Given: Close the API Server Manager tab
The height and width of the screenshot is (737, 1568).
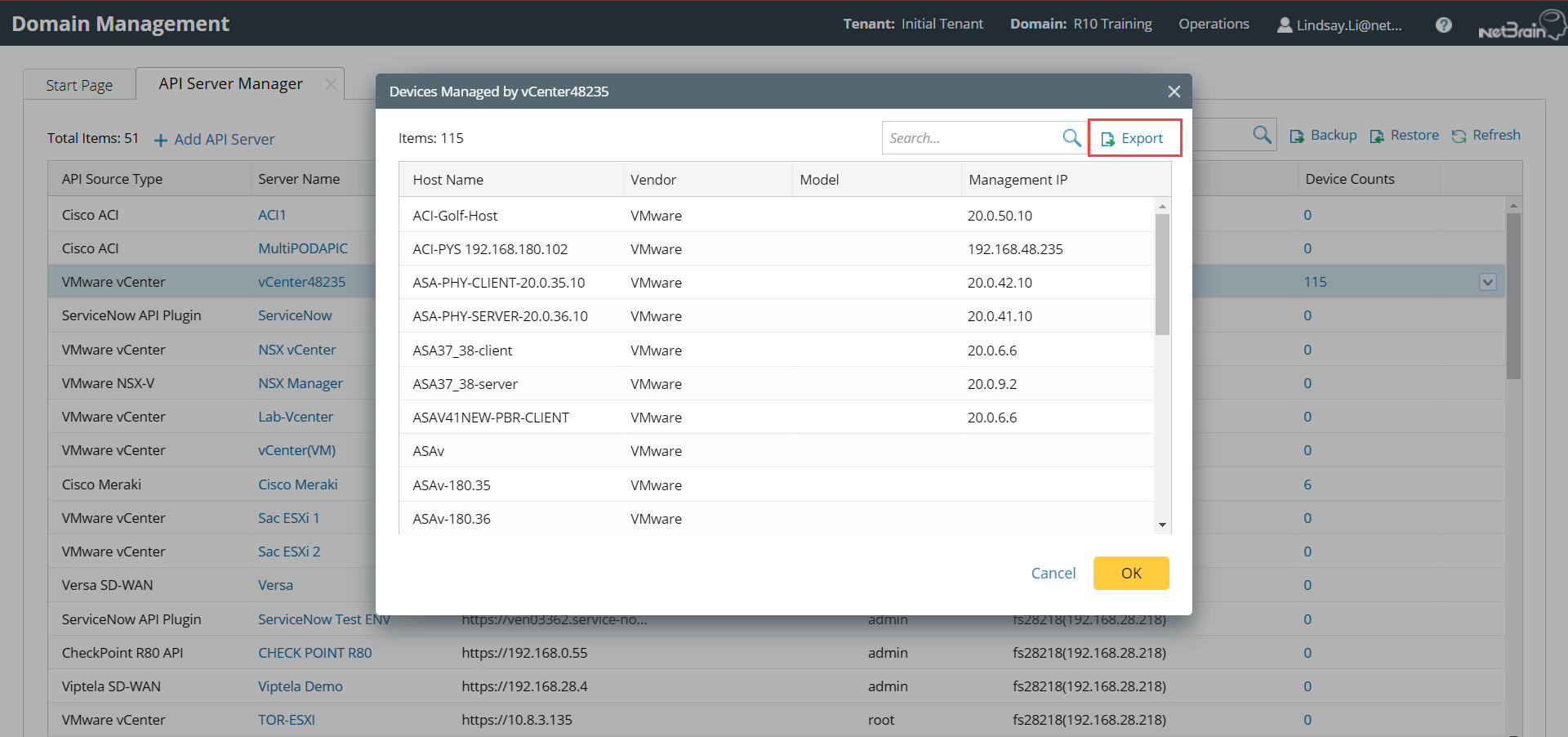Looking at the screenshot, I should (331, 84).
